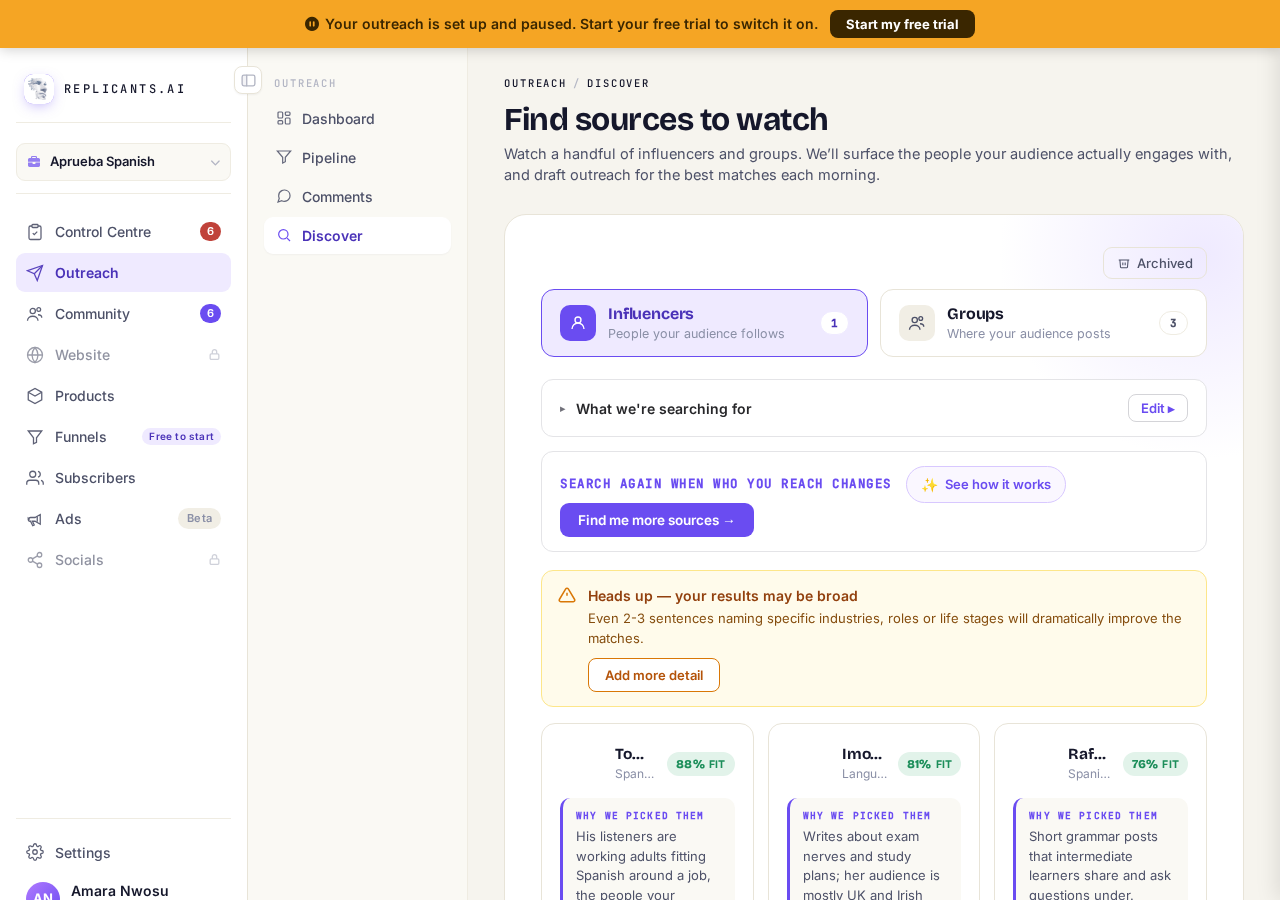Click the Outreach paper-plane icon
This screenshot has width=1280, height=900.
(35, 273)
